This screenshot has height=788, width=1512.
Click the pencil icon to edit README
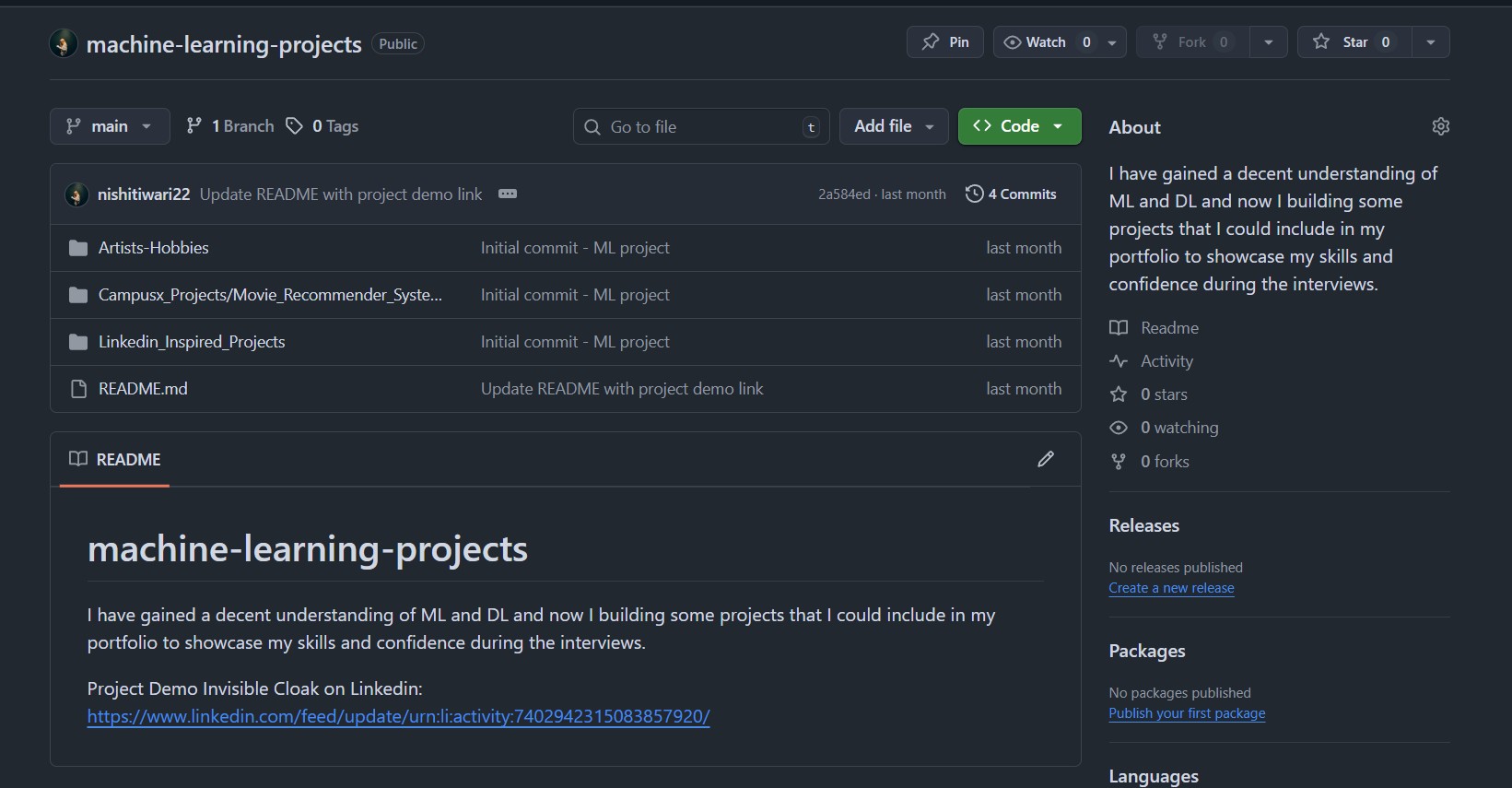(x=1046, y=459)
